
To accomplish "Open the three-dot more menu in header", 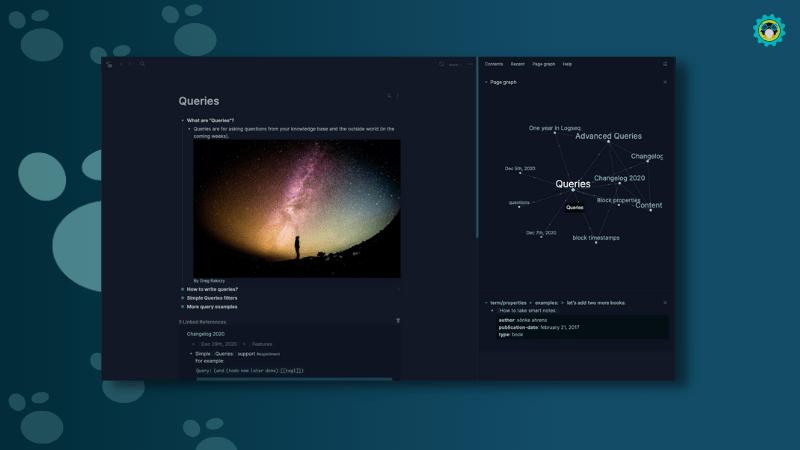I will click(470, 64).
